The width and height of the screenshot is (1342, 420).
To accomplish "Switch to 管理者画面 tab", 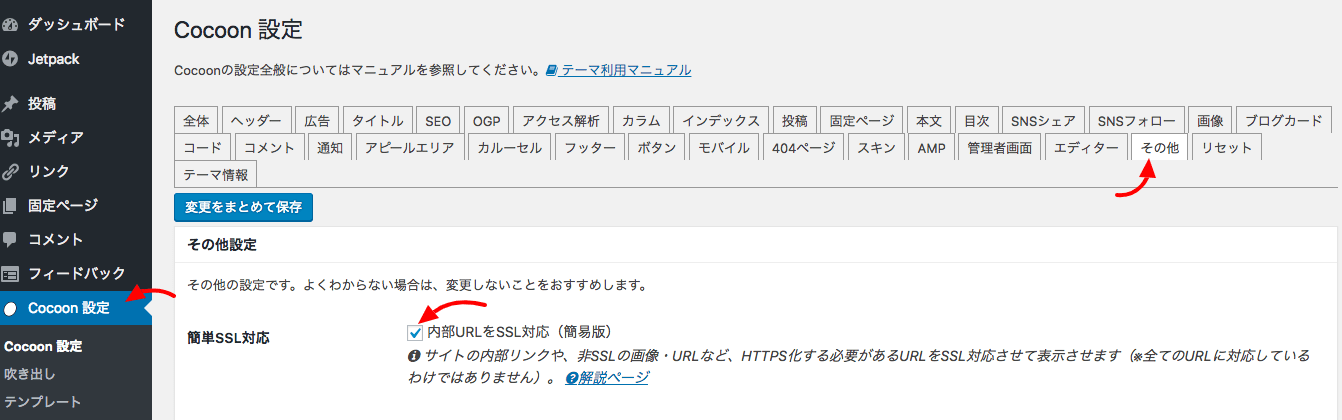I will (999, 148).
